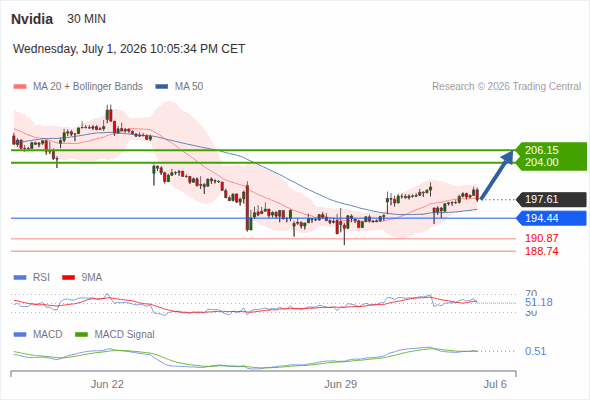590x400 pixels.
Task: Click the RSI legend label
Action: pyautogui.click(x=41, y=278)
